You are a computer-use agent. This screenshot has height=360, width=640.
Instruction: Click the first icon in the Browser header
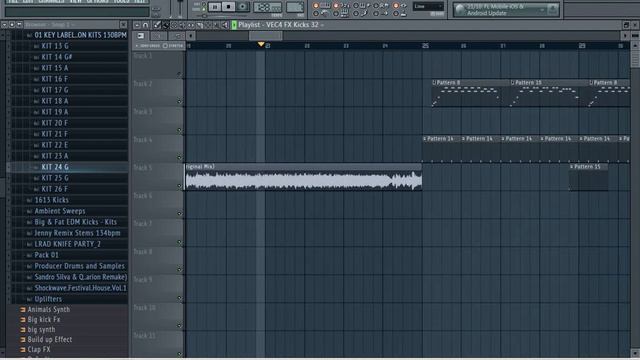[4, 25]
